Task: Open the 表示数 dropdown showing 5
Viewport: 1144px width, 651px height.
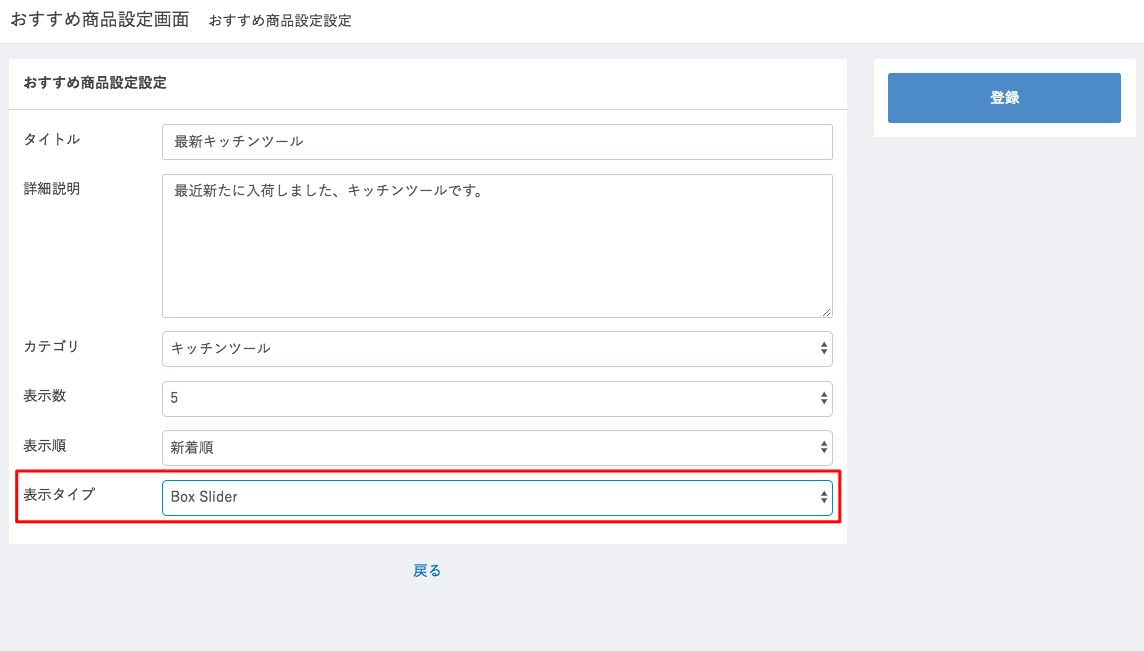Action: (497, 398)
